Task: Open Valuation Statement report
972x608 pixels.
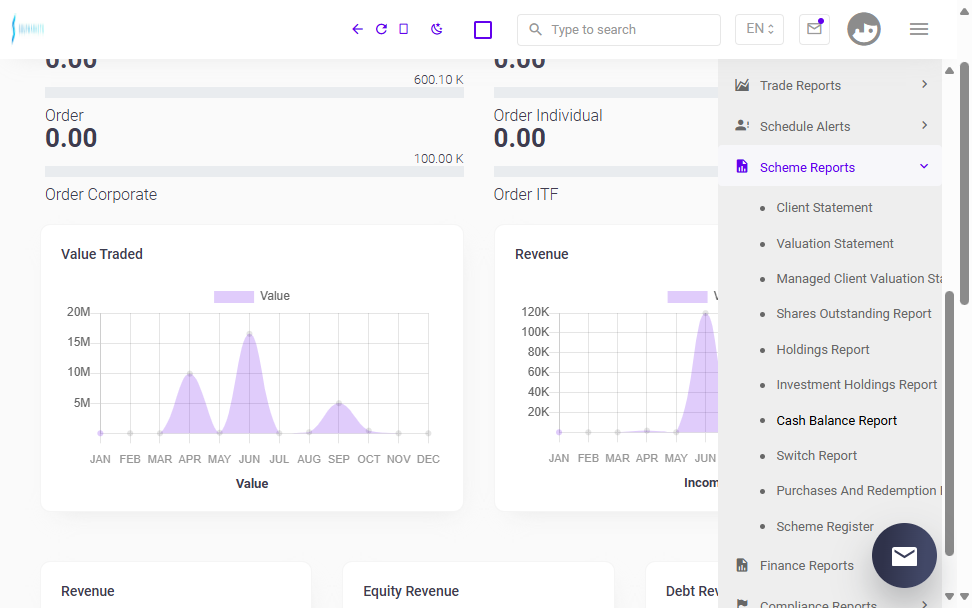Action: [835, 244]
